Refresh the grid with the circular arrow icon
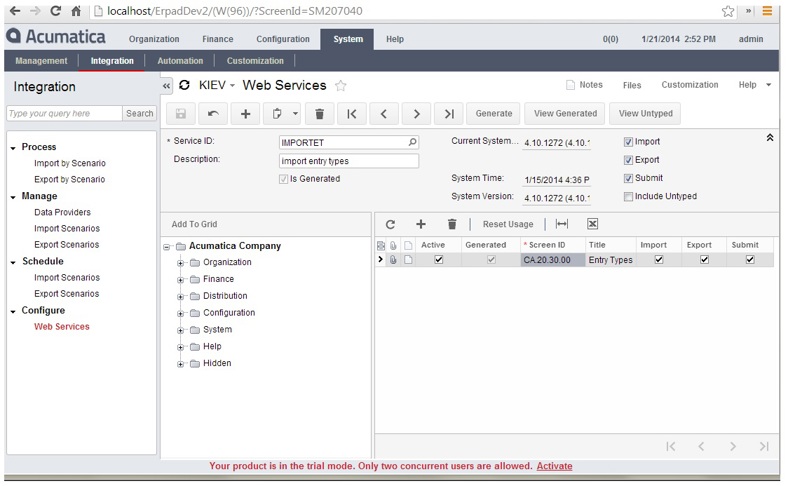The image size is (788, 486). (x=390, y=224)
